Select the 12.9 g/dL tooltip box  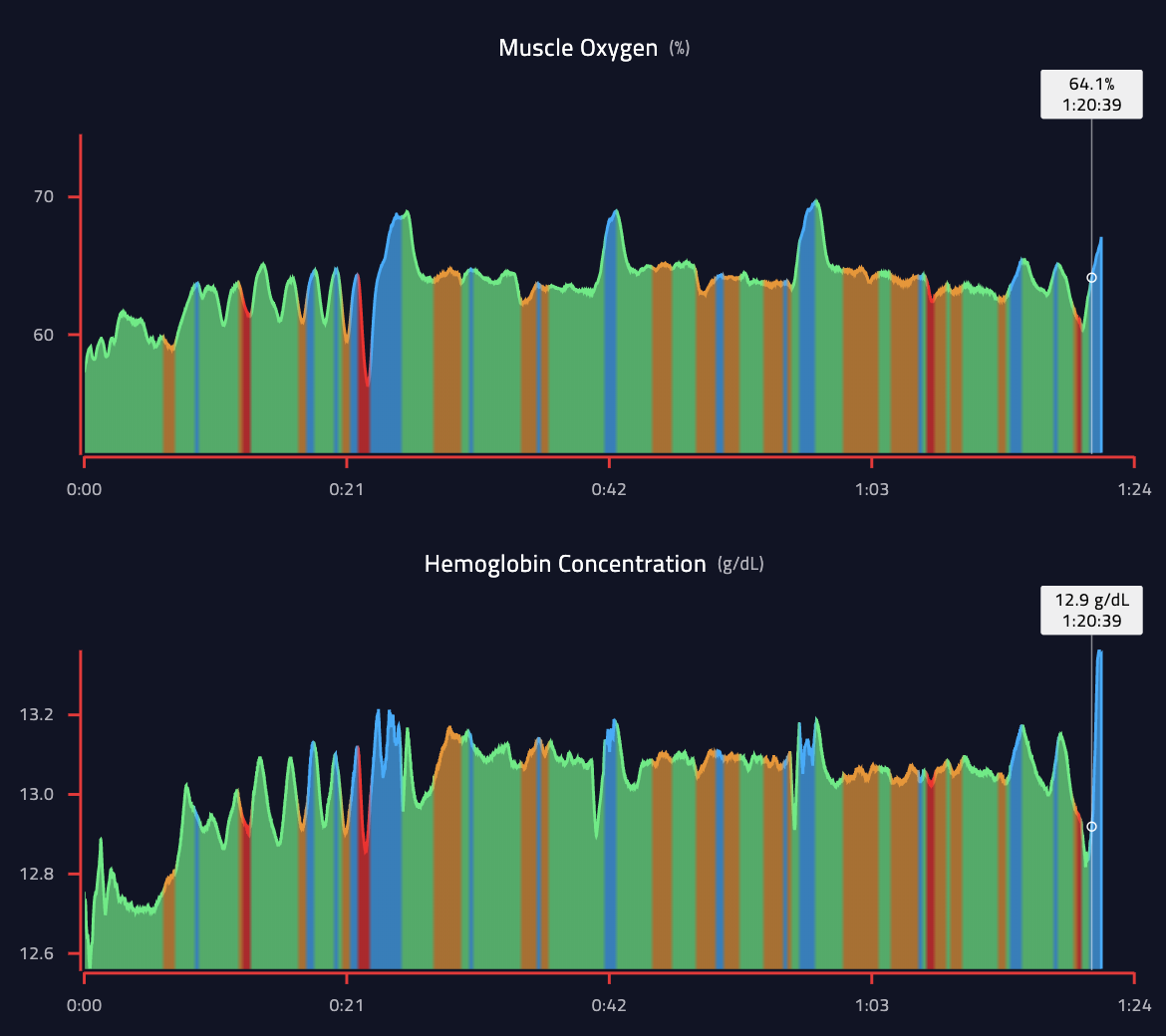point(1091,610)
